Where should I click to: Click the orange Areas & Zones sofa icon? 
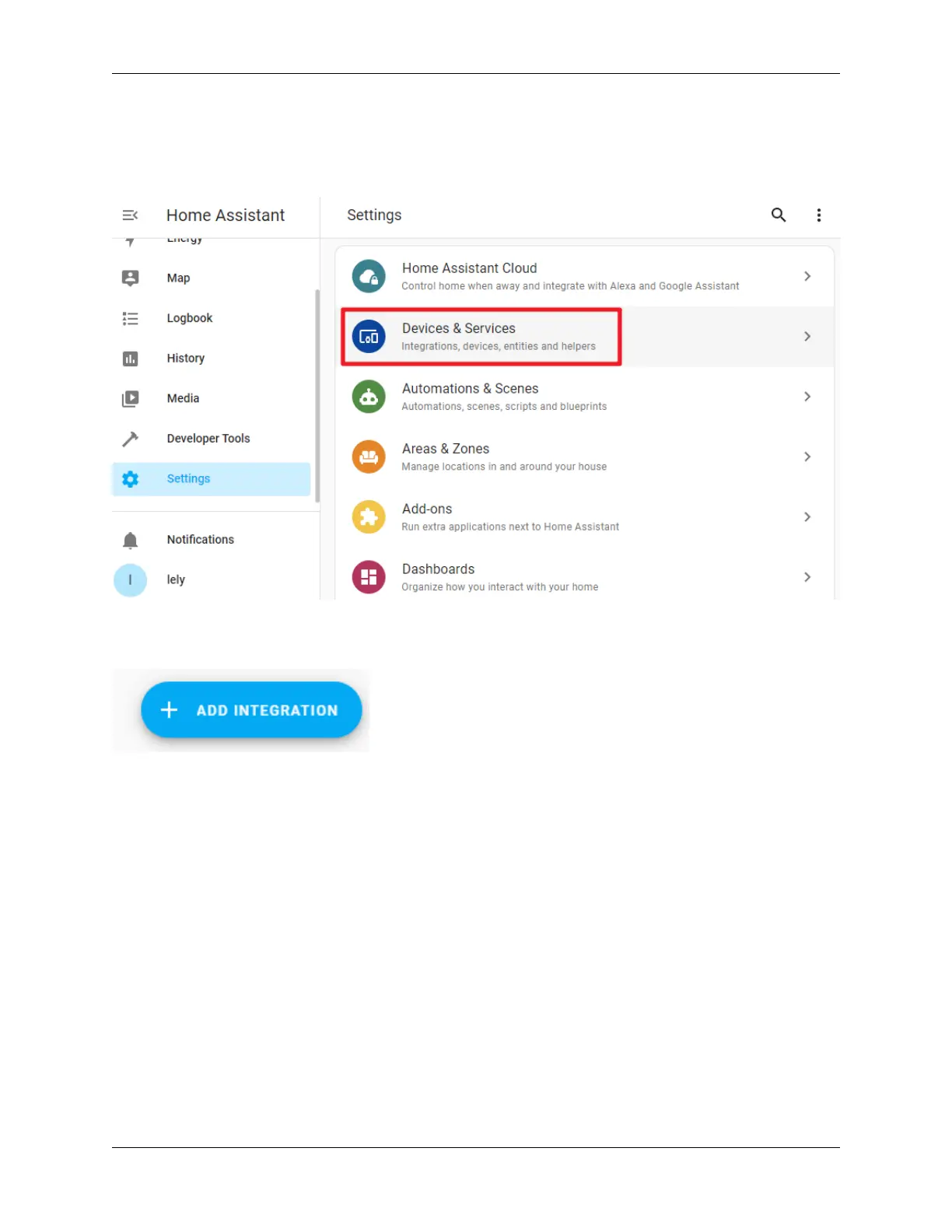(x=369, y=457)
